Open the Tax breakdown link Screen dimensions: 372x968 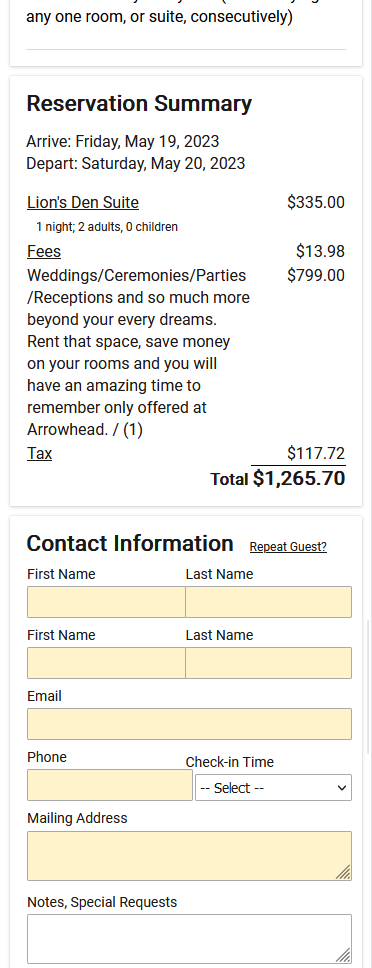[x=39, y=453]
